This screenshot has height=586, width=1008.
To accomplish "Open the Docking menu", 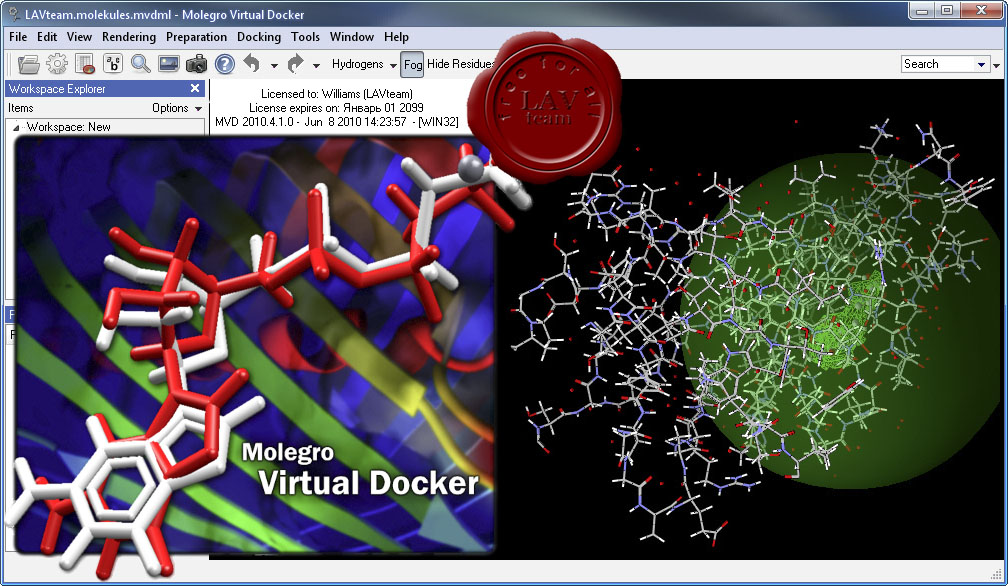I will click(259, 37).
